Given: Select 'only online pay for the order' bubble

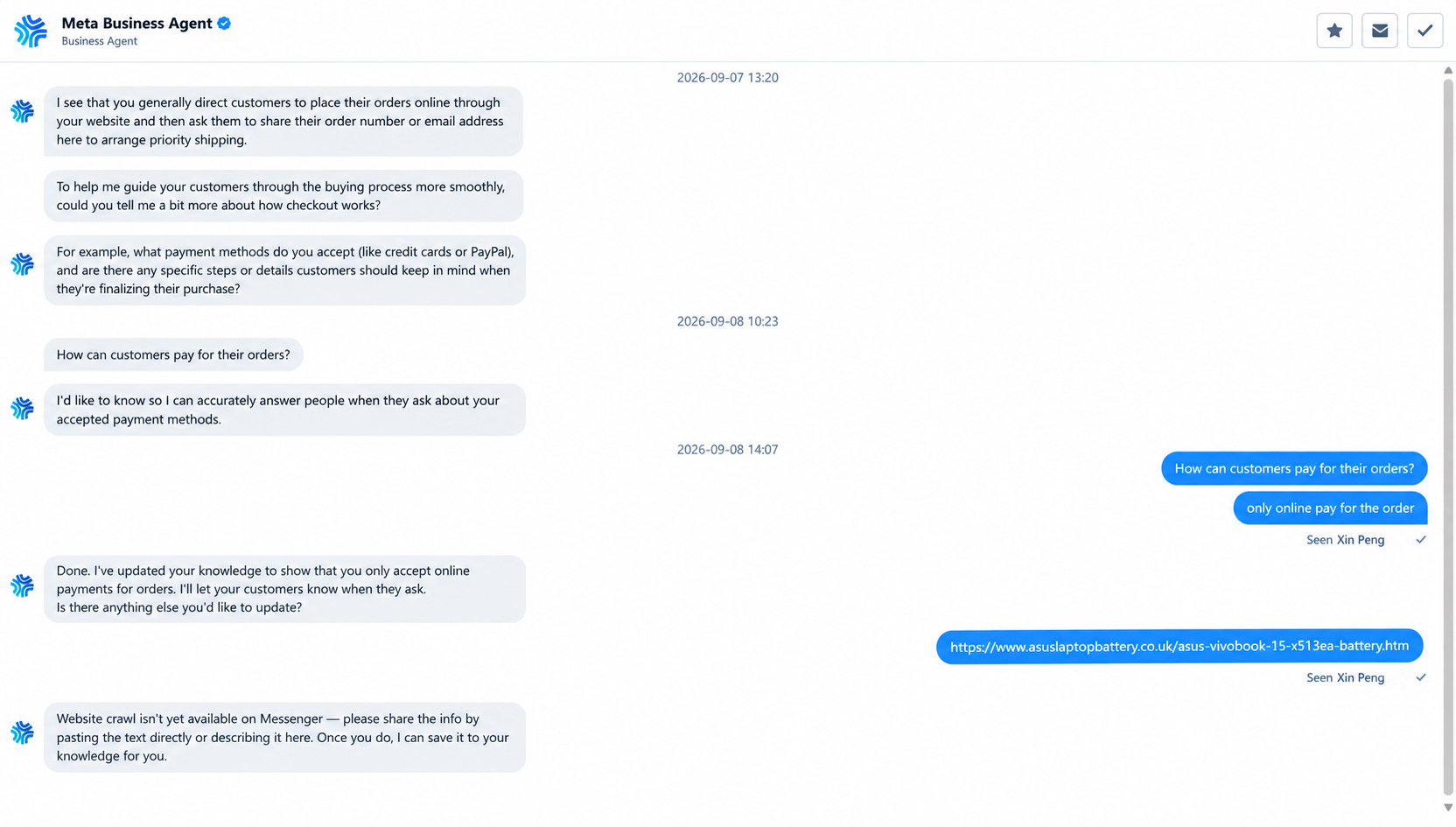Looking at the screenshot, I should pos(1330,508).
